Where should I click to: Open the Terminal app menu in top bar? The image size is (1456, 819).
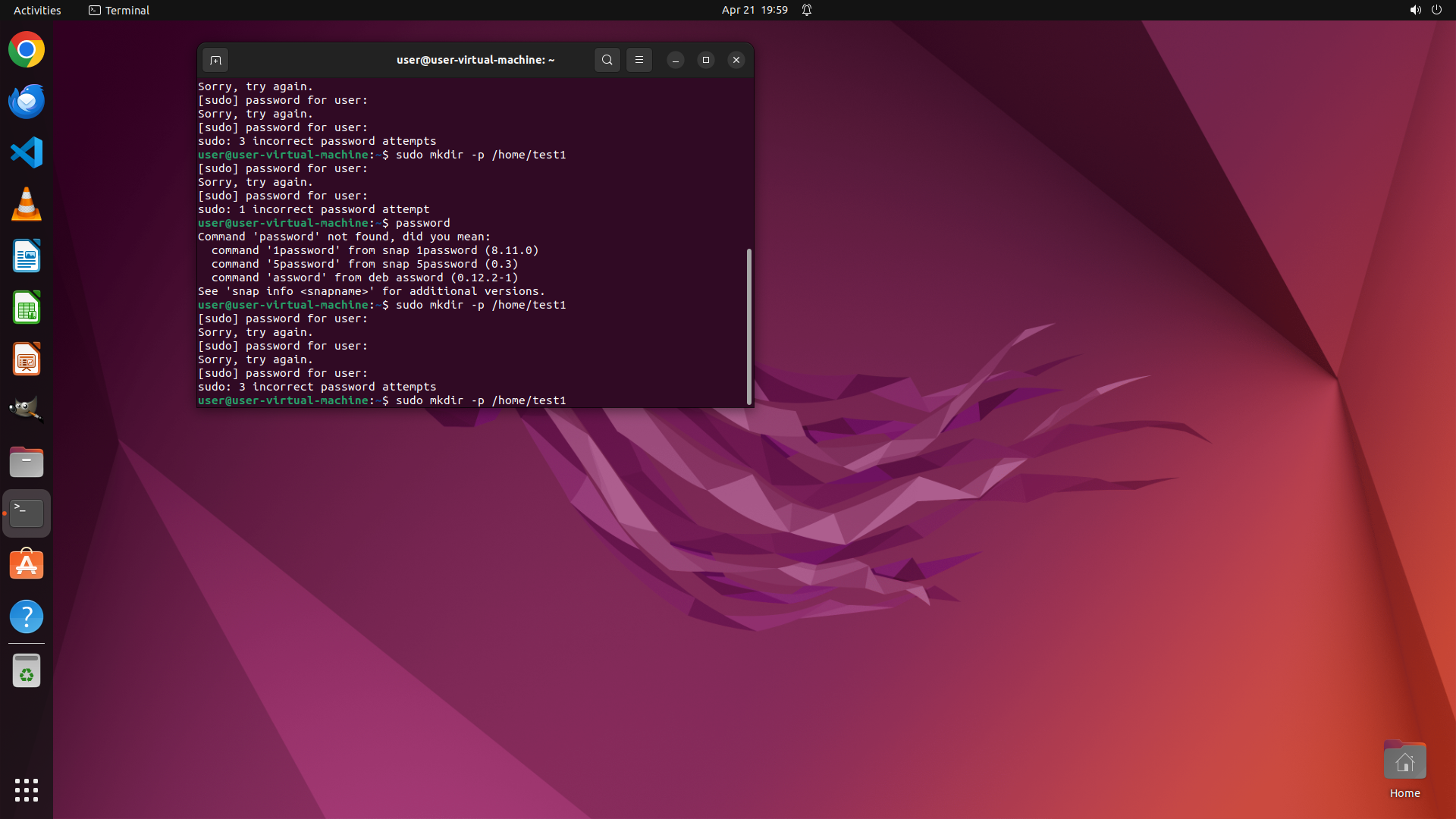point(119,10)
